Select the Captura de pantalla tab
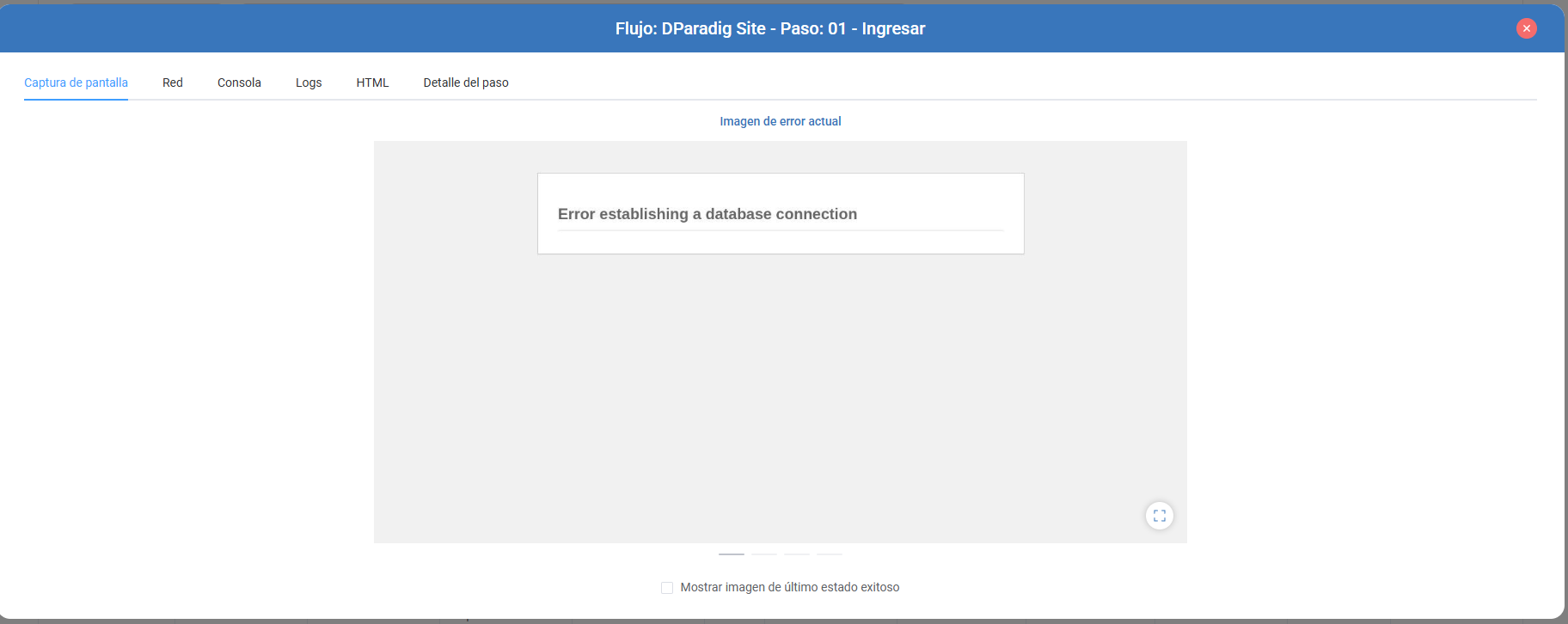This screenshot has width=1568, height=624. coord(76,83)
